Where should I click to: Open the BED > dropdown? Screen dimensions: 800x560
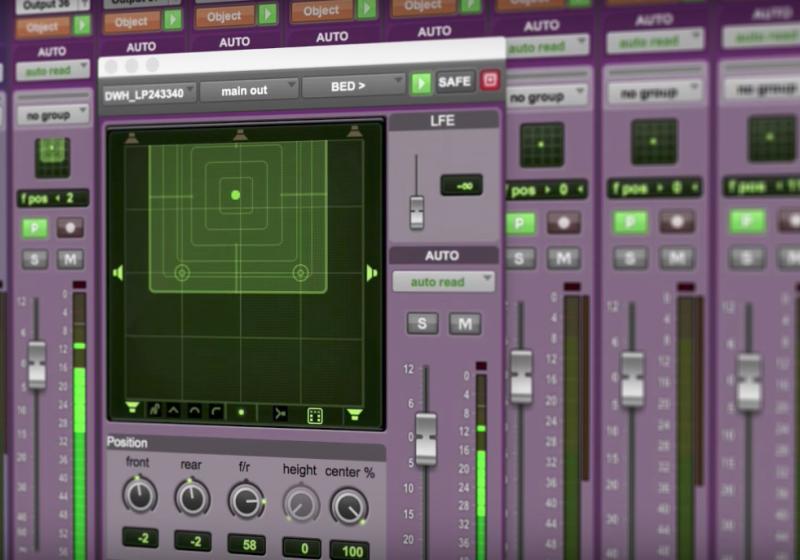pyautogui.click(x=353, y=86)
